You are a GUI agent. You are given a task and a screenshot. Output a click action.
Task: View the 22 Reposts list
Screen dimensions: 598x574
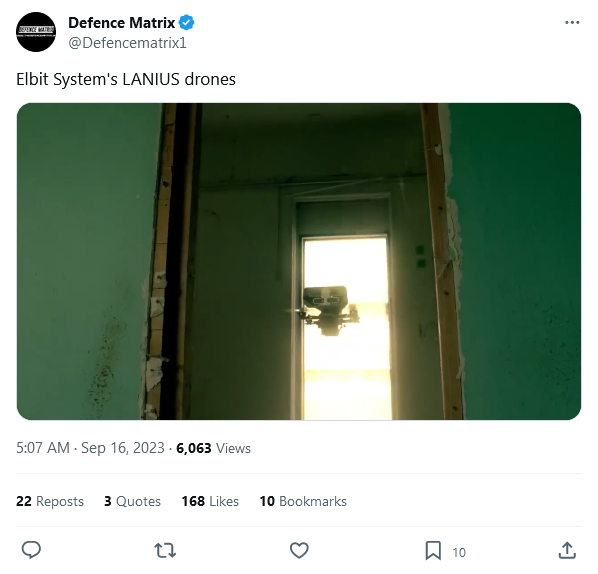[50, 501]
